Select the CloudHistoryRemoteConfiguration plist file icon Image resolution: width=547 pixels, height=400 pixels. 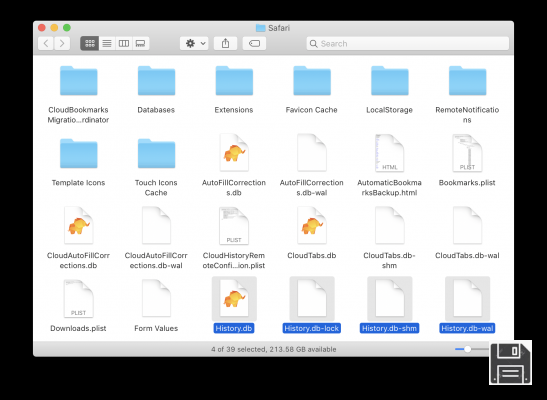[234, 226]
